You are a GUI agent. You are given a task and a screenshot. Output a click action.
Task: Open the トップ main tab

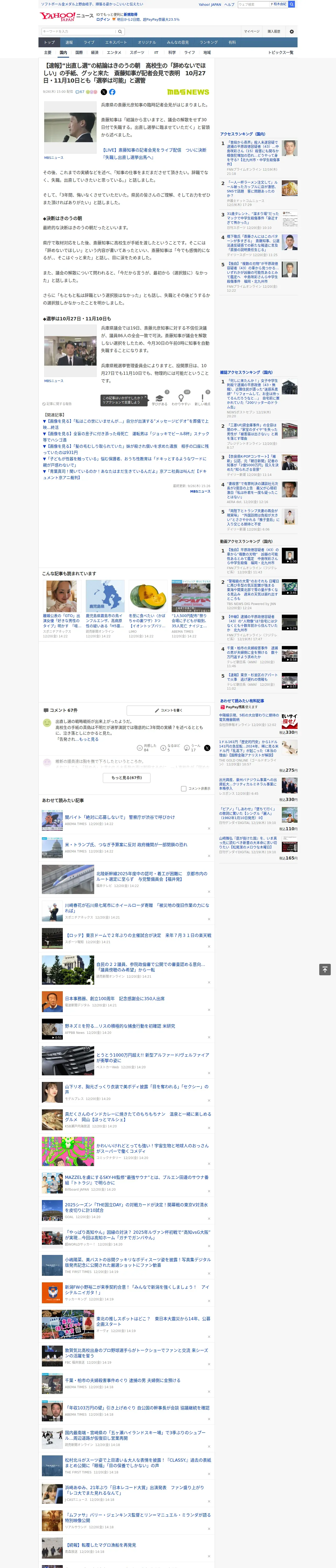[49, 43]
